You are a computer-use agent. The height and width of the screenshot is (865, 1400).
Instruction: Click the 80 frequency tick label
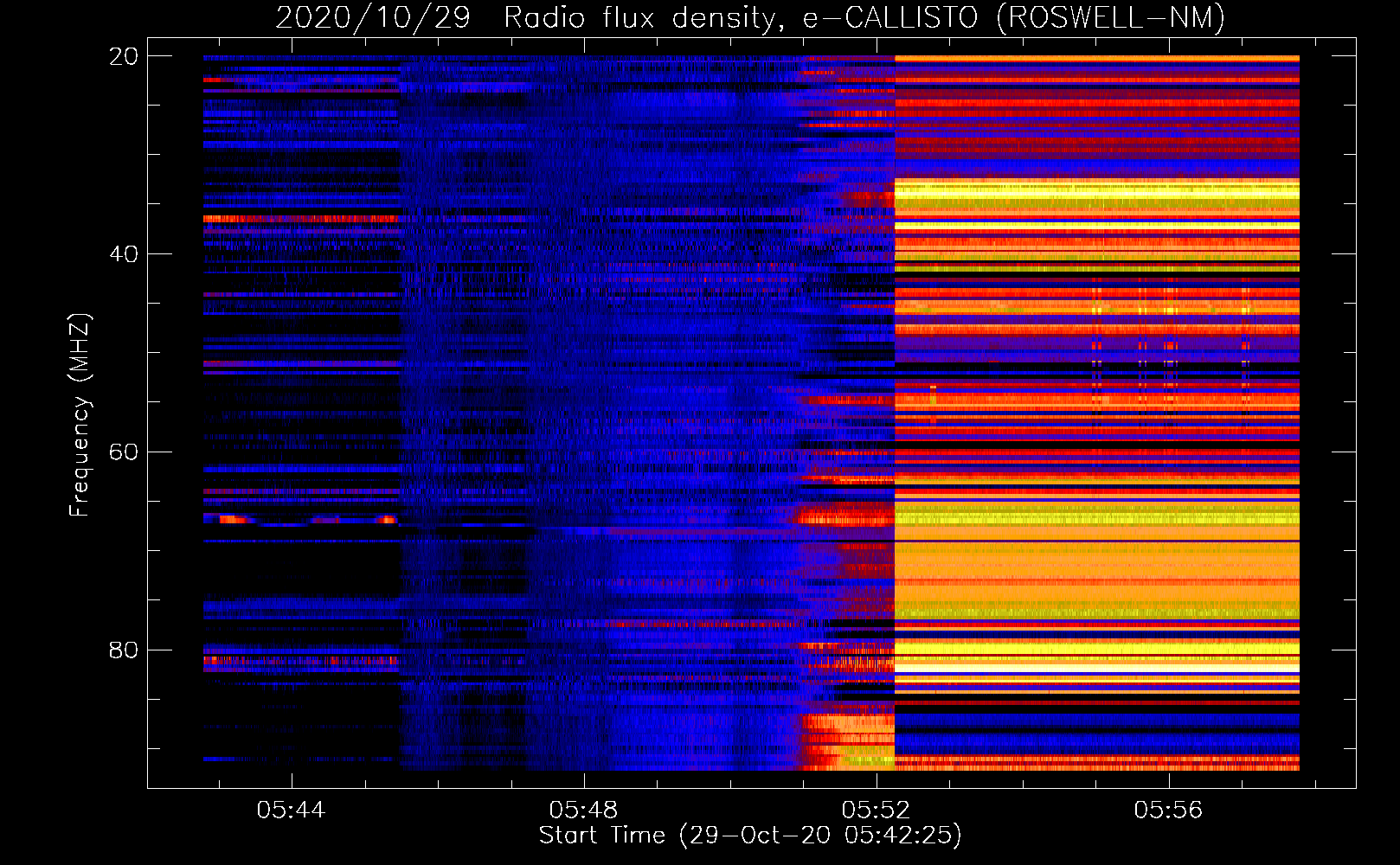pos(123,650)
